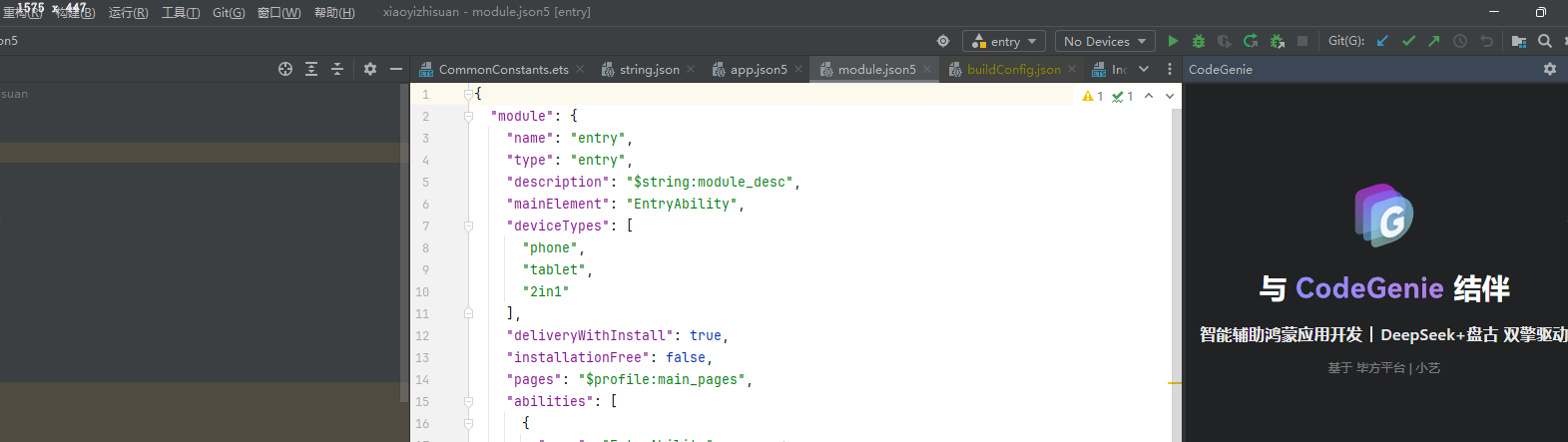Image resolution: width=1568 pixels, height=442 pixels.
Task: Start debugging with the bug icon
Action: coord(1199,41)
